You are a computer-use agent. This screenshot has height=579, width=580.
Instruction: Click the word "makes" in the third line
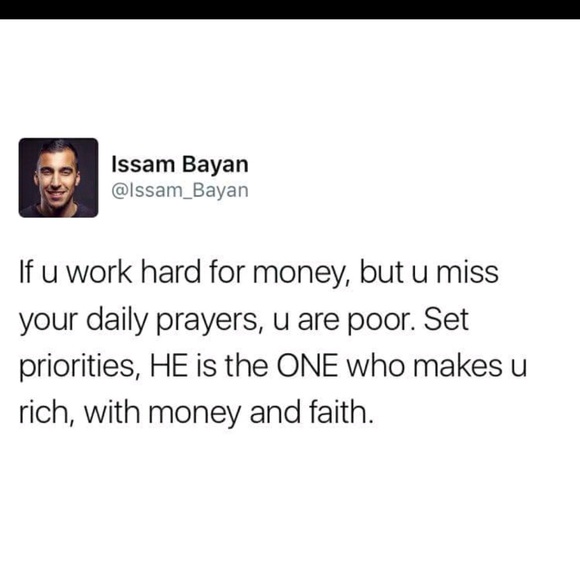[x=458, y=366]
